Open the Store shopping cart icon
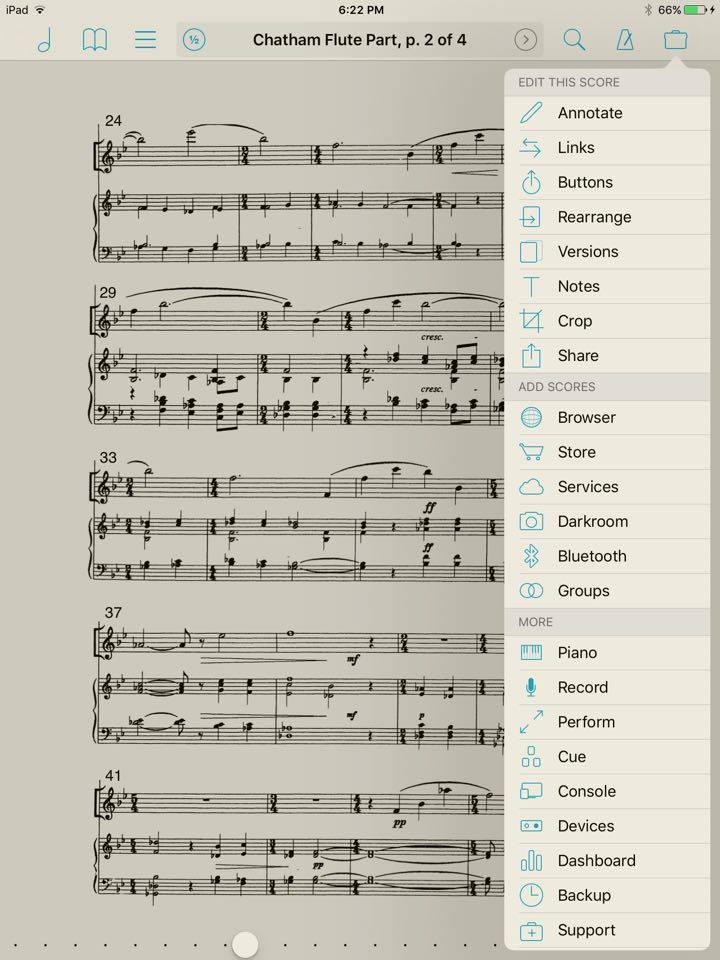 click(x=530, y=451)
